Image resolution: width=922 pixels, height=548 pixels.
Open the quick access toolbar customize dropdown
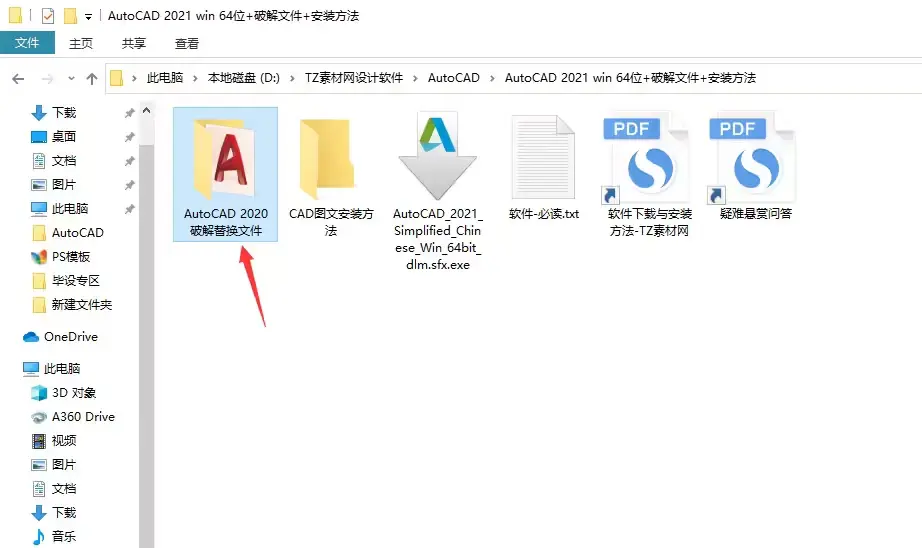coord(88,17)
